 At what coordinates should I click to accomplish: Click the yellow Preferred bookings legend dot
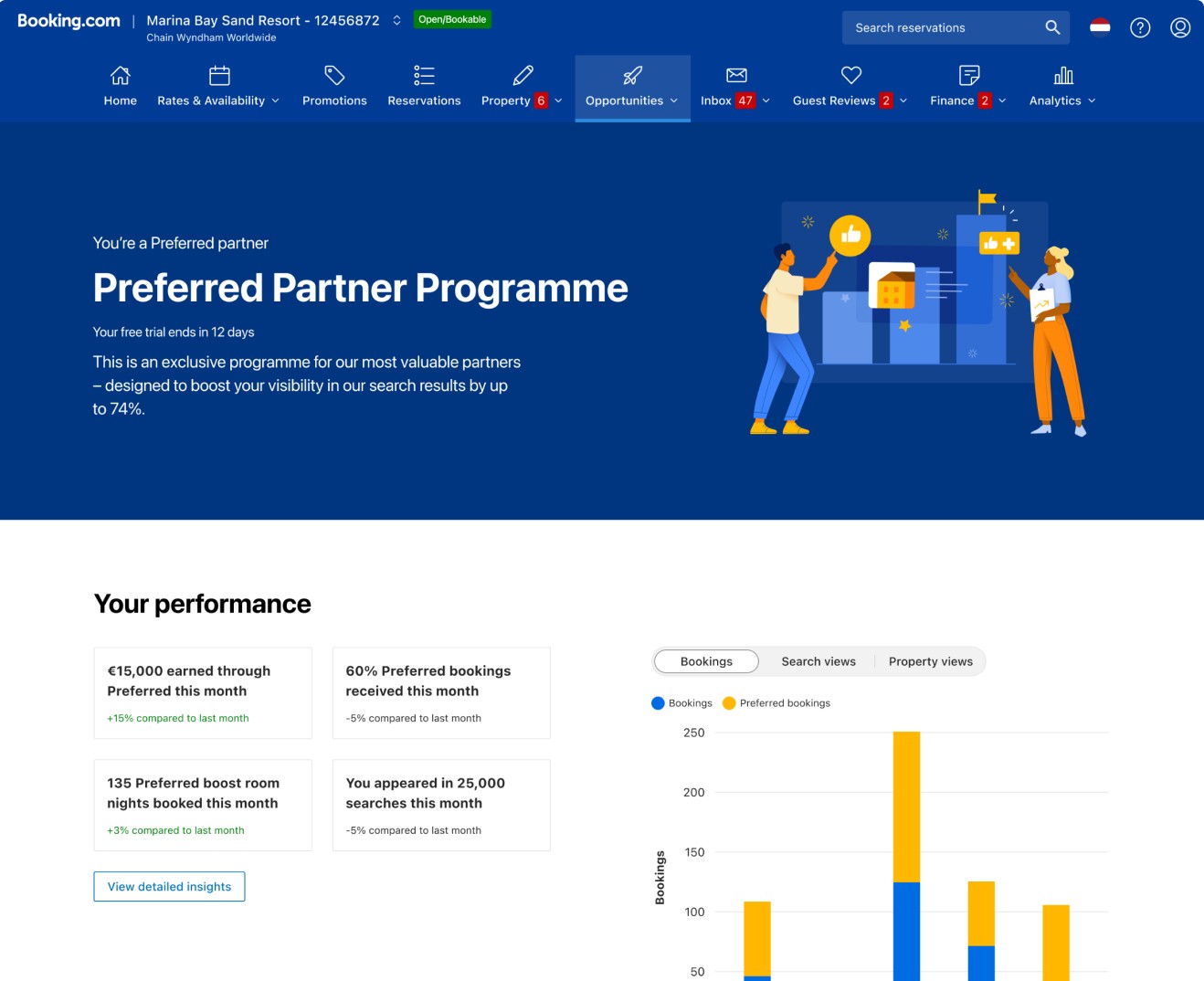click(x=729, y=703)
